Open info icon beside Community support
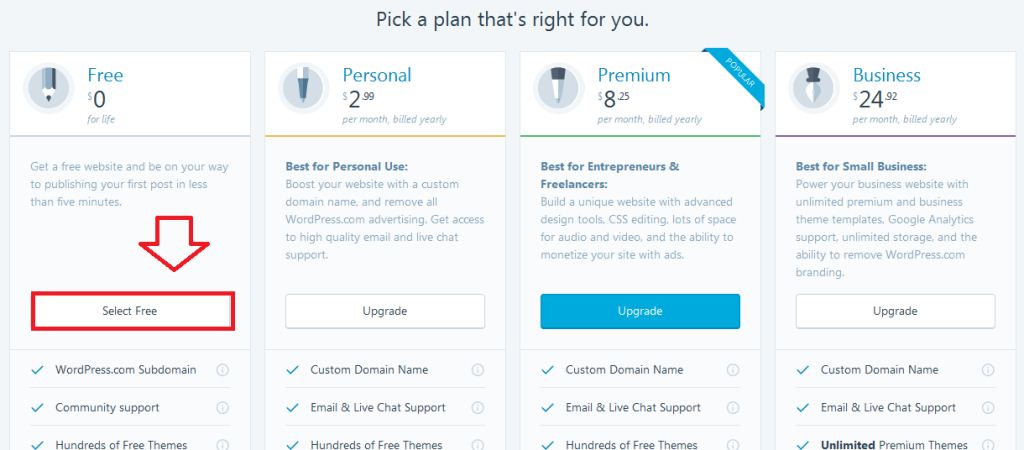This screenshot has width=1024, height=450. coord(223,408)
